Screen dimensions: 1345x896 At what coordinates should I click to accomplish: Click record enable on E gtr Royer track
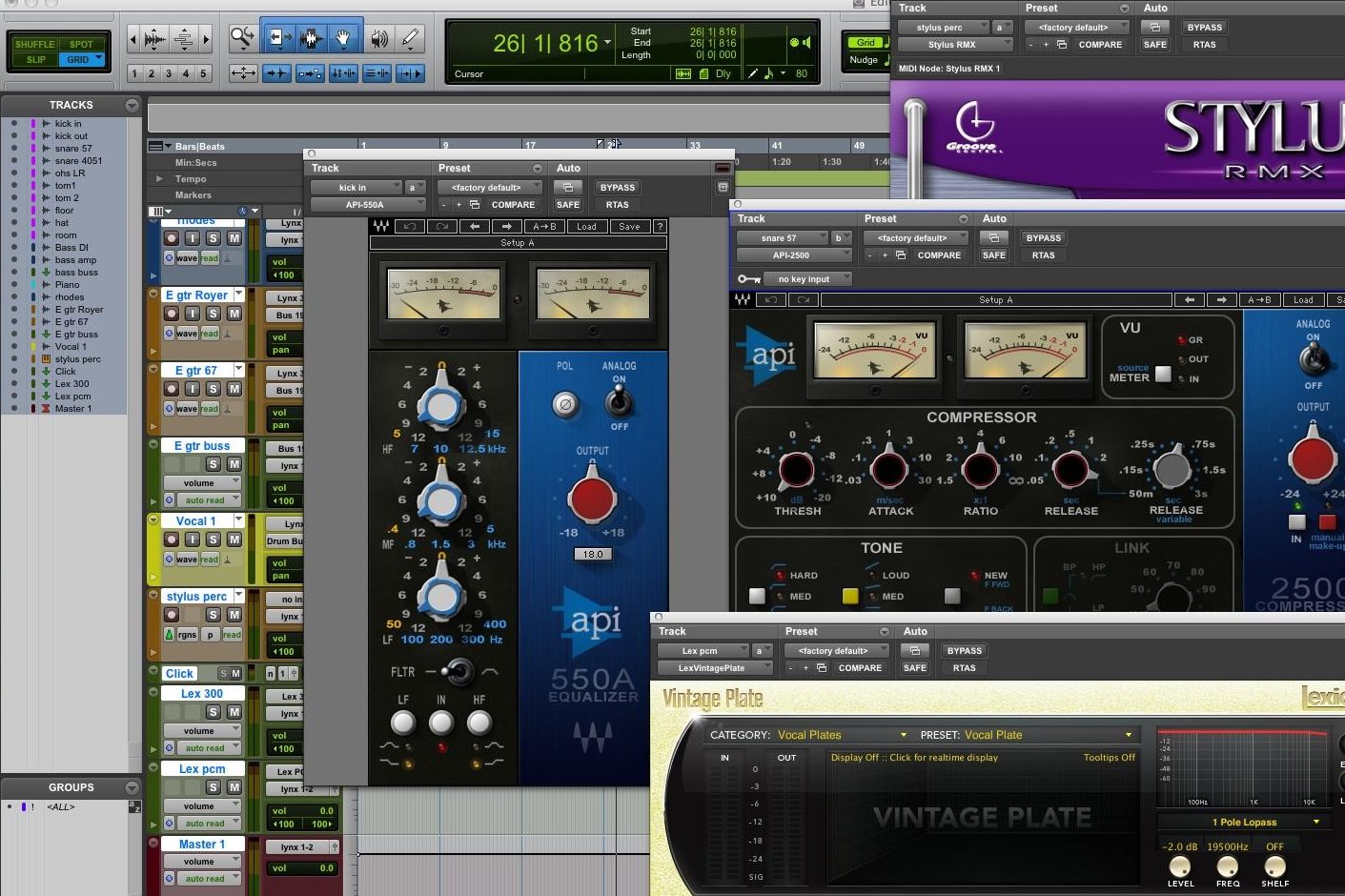(x=172, y=314)
